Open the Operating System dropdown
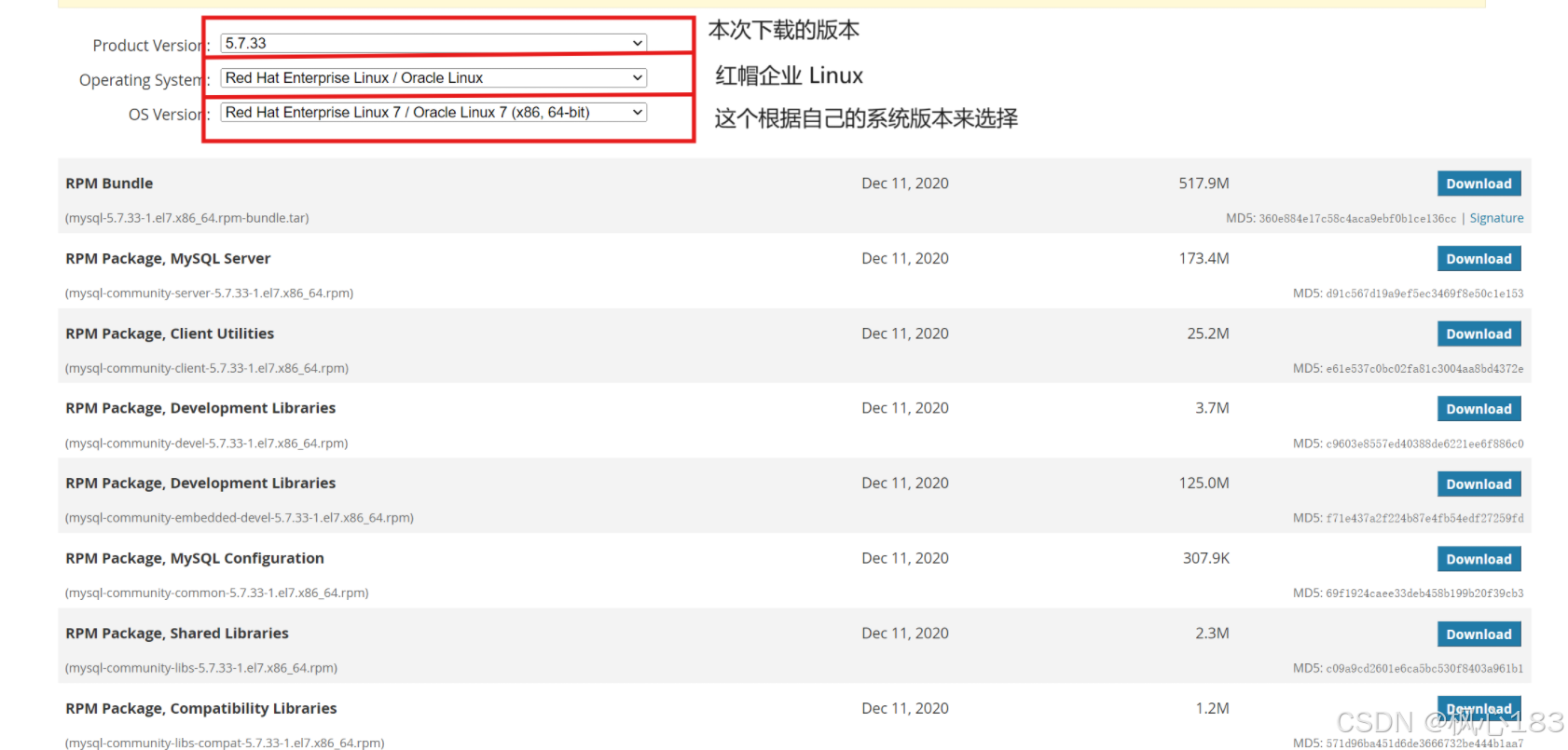The height and width of the screenshot is (750, 1568). pyautogui.click(x=433, y=77)
